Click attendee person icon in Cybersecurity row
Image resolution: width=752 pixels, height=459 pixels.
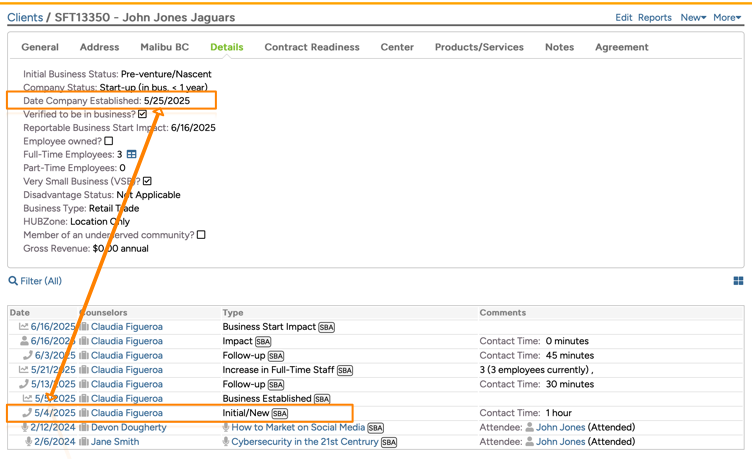coord(529,442)
